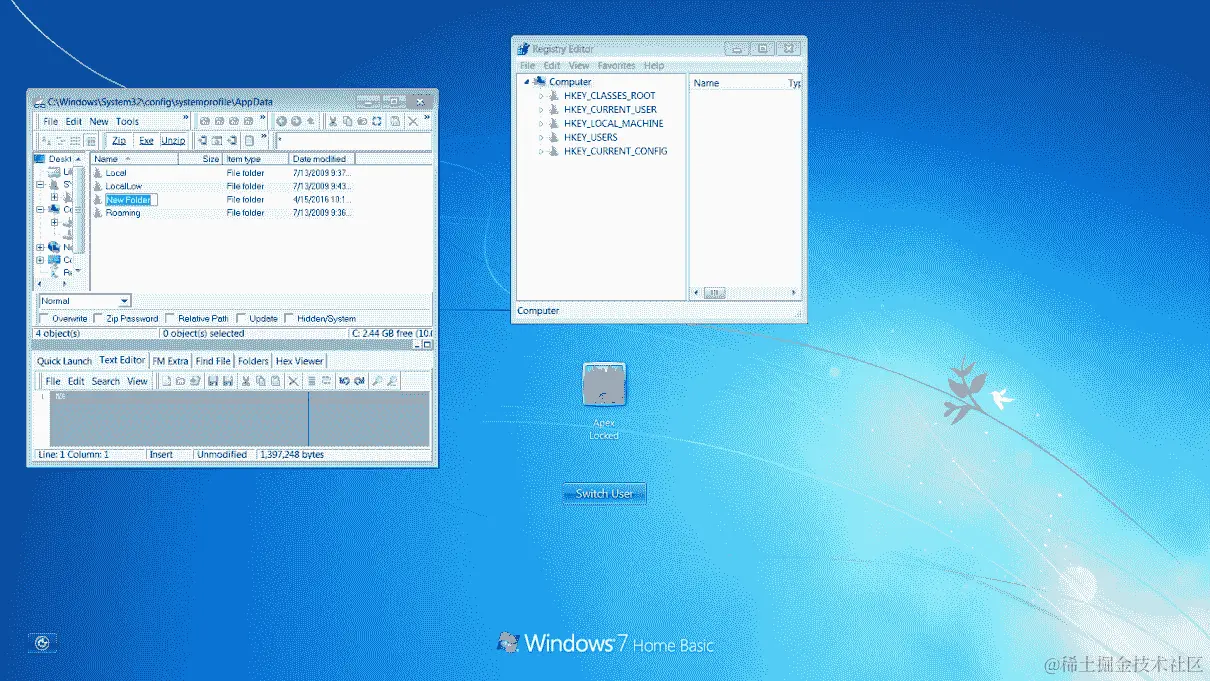This screenshot has height=681, width=1210.
Task: Click the Cut scissors icon in file manager toolbar
Action: (333, 121)
